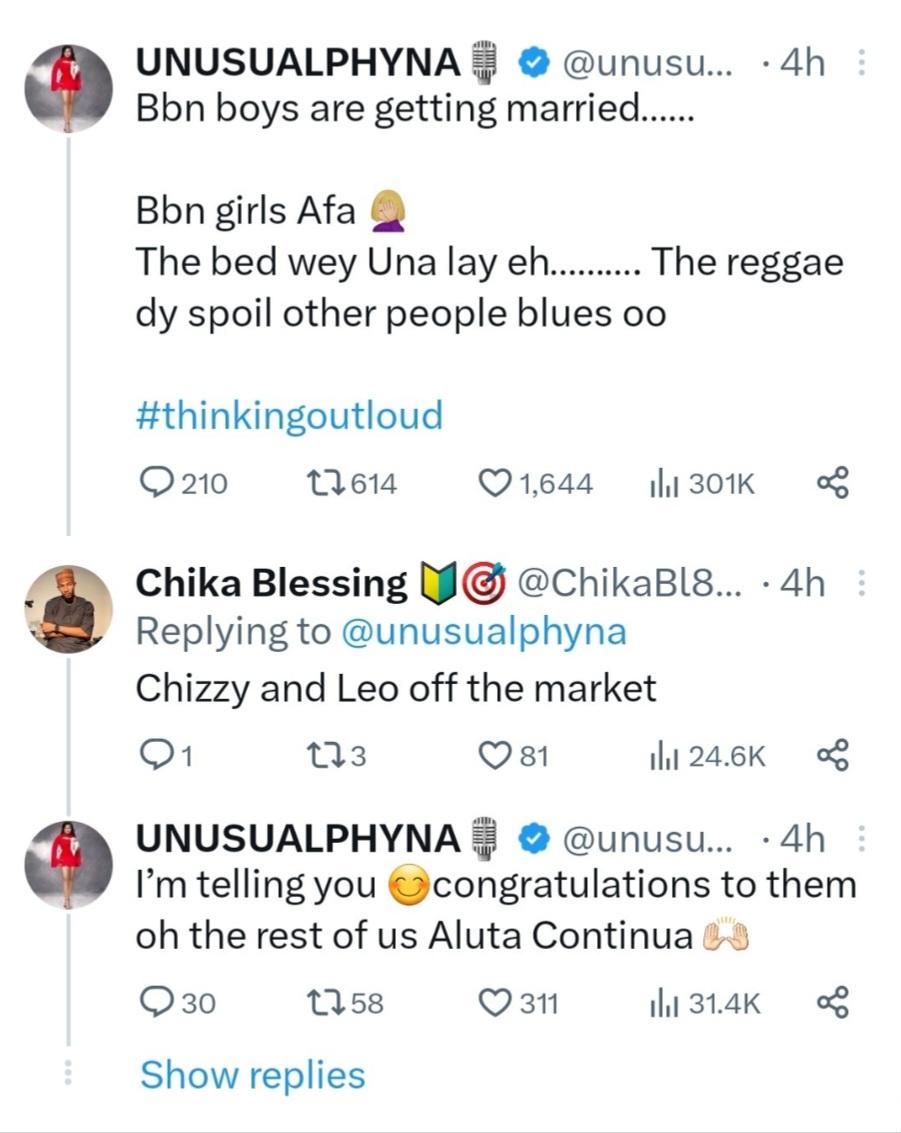Open more options on the Aluta Continua tweet
Screen dimensions: 901x1133
[x=861, y=840]
